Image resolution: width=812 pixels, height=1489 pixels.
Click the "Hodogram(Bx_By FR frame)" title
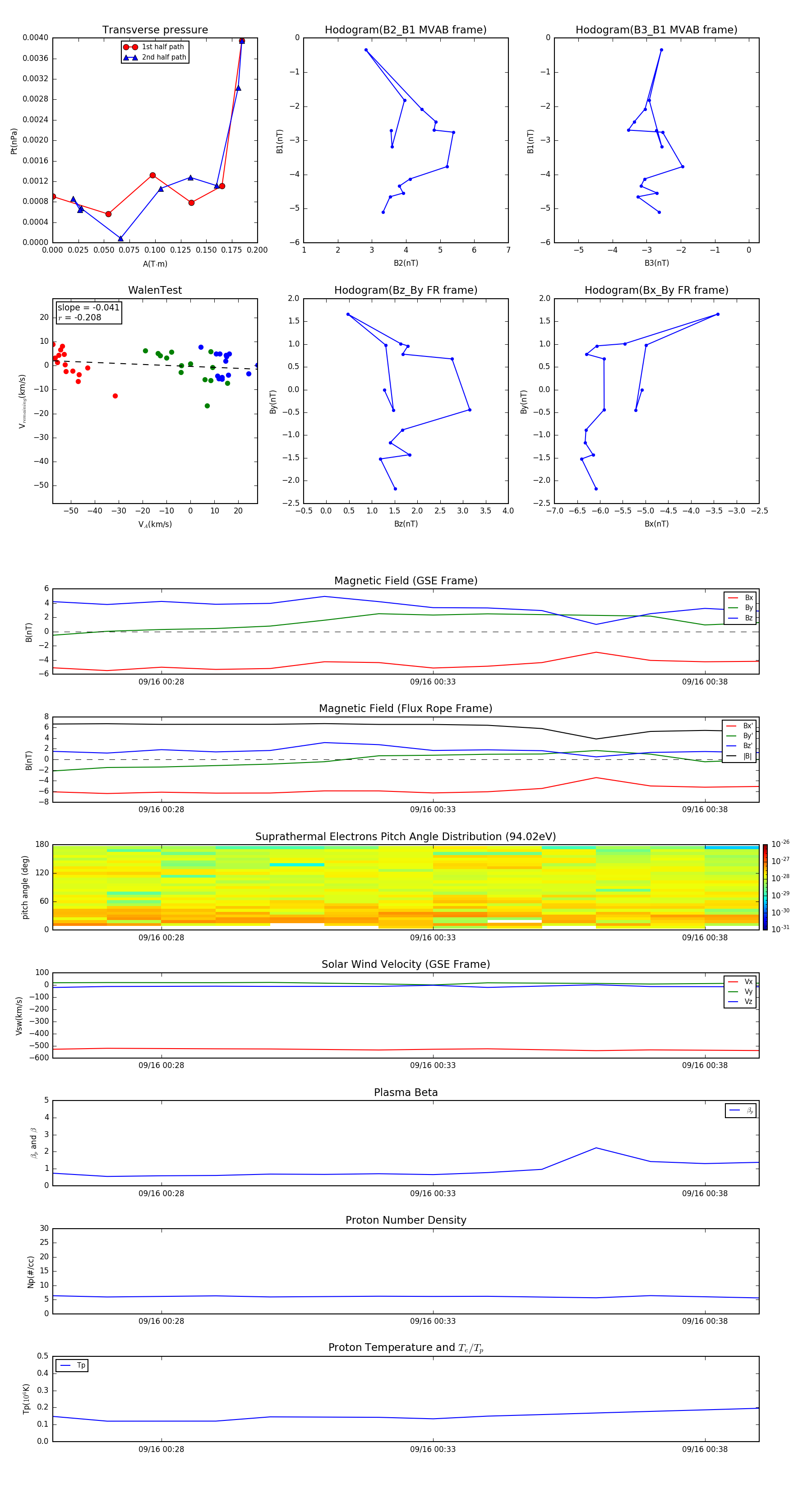[x=656, y=290]
